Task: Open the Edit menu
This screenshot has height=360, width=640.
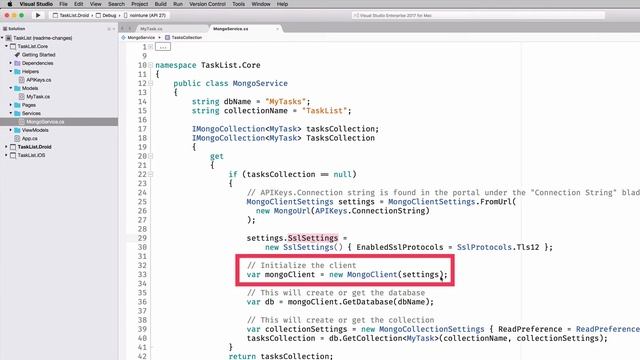Action: [78, 4]
